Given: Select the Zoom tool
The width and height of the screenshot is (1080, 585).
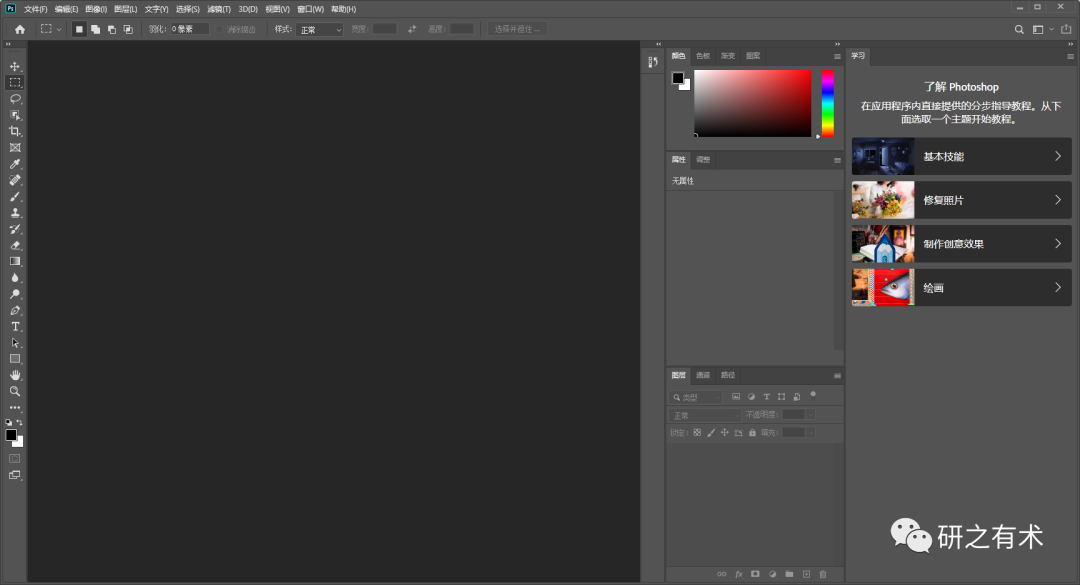Looking at the screenshot, I should (14, 391).
